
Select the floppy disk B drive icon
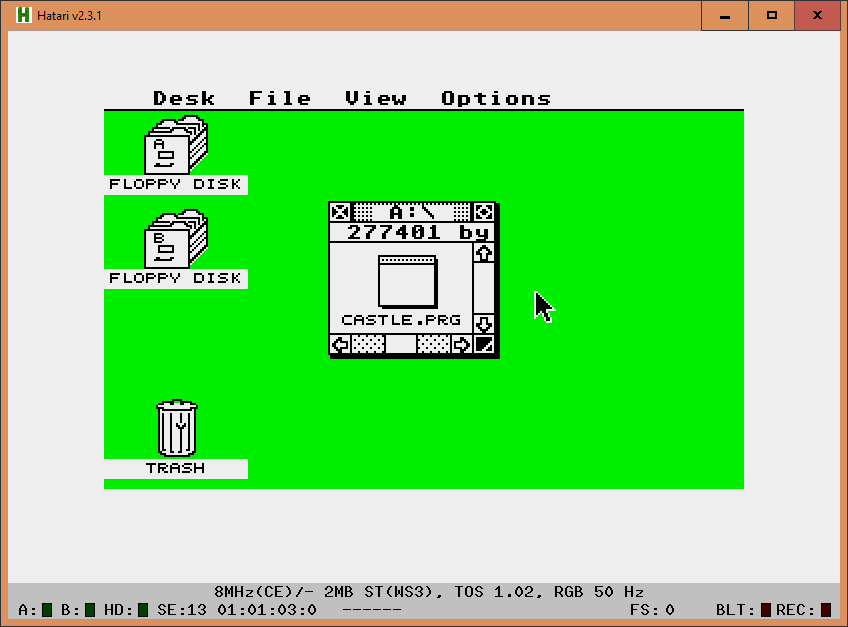pos(176,239)
